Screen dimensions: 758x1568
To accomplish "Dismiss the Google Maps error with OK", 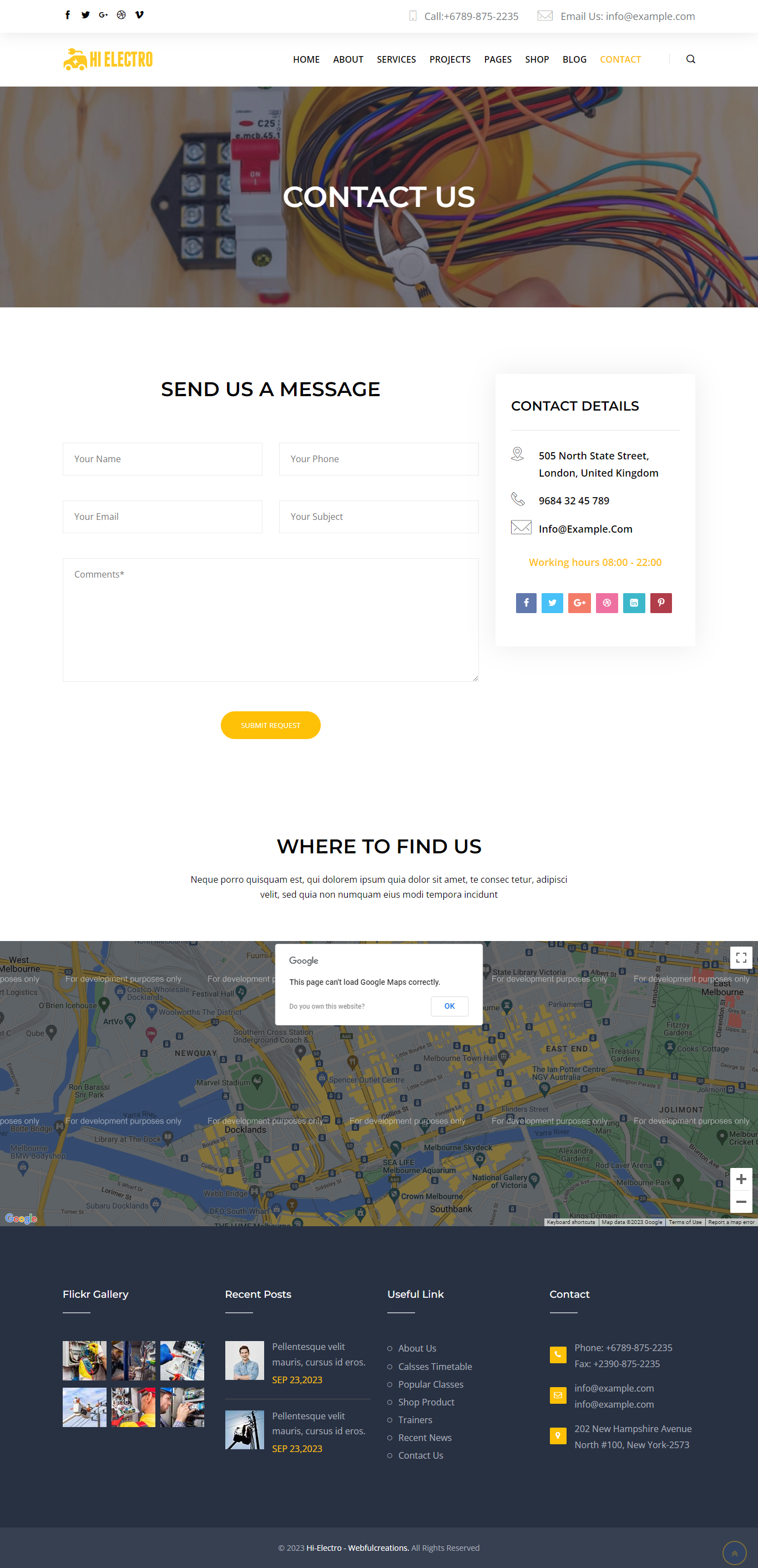I will click(x=449, y=1006).
